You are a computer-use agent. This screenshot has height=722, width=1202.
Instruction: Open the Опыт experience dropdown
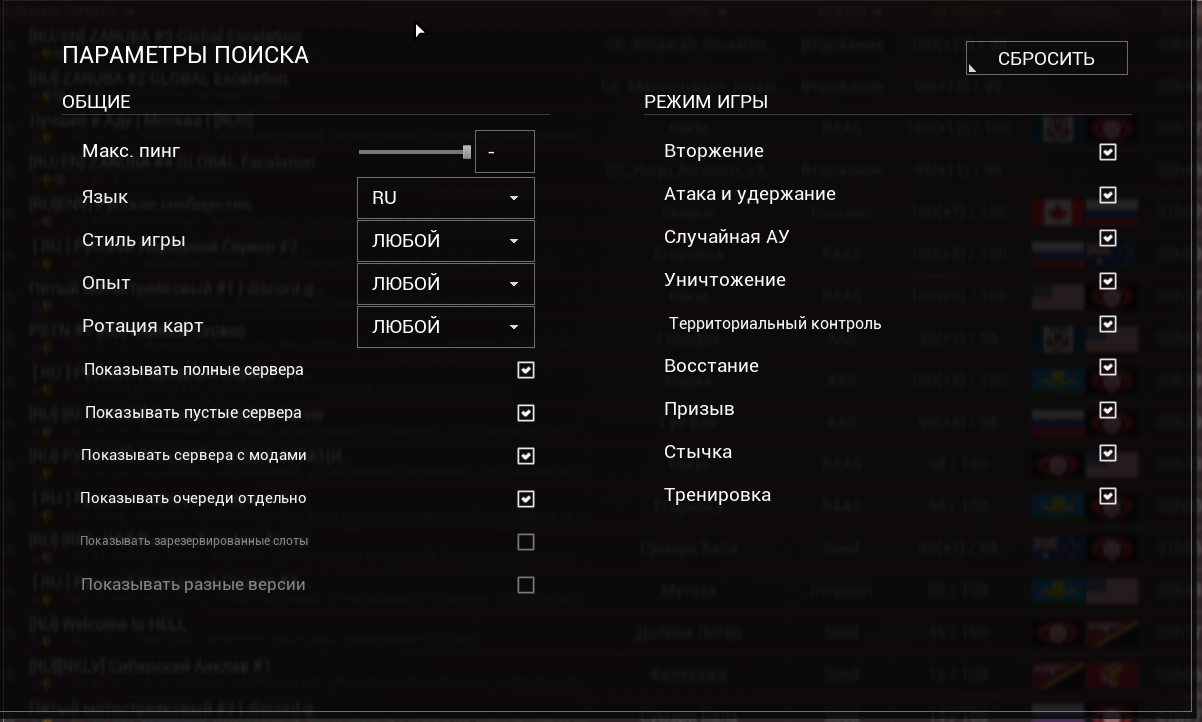point(446,284)
